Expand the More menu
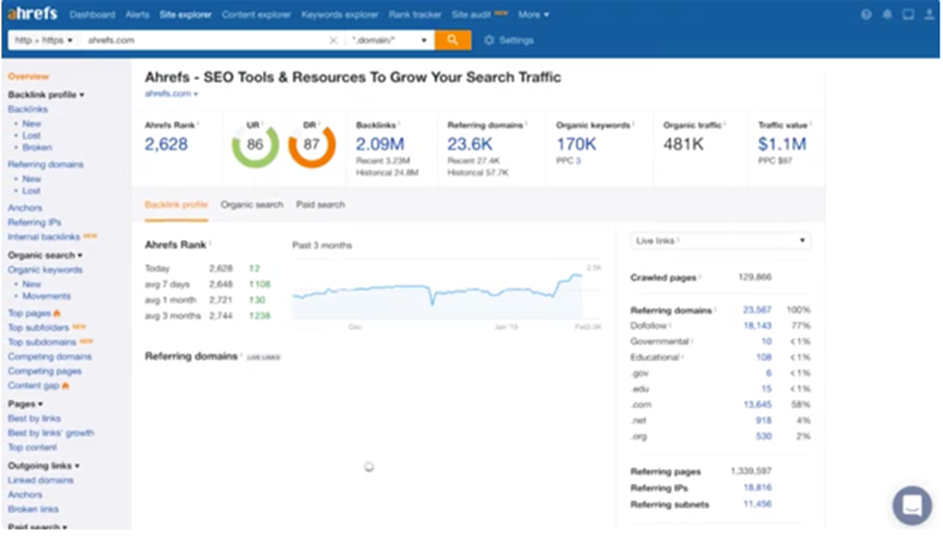Image resolution: width=943 pixels, height=546 pixels. click(x=533, y=14)
